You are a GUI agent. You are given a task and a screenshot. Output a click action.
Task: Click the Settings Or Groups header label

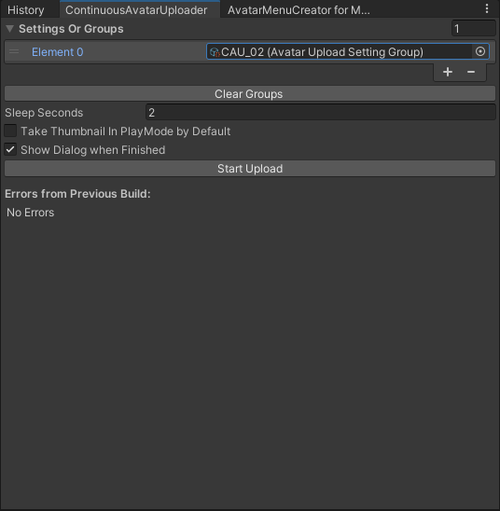pyautogui.click(x=71, y=29)
